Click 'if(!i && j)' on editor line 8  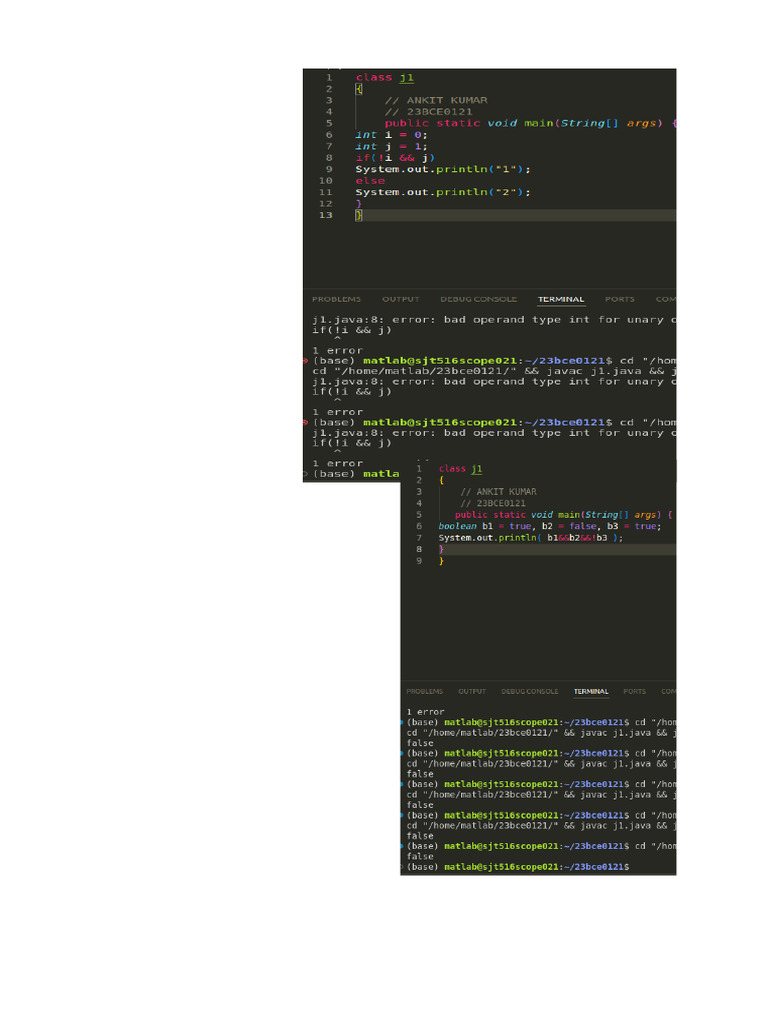tap(394, 157)
